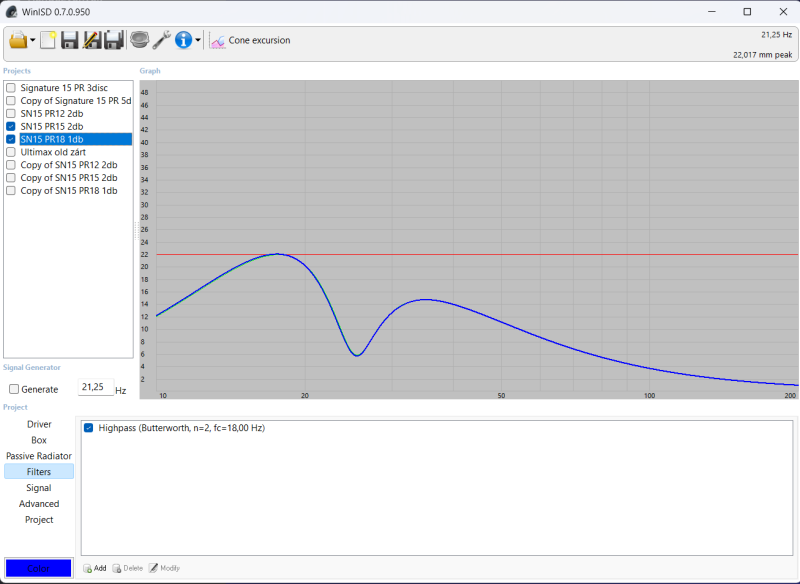The image size is (800, 584).
Task: Check Copy of SN15 PR18 1db project
Action: click(11, 190)
